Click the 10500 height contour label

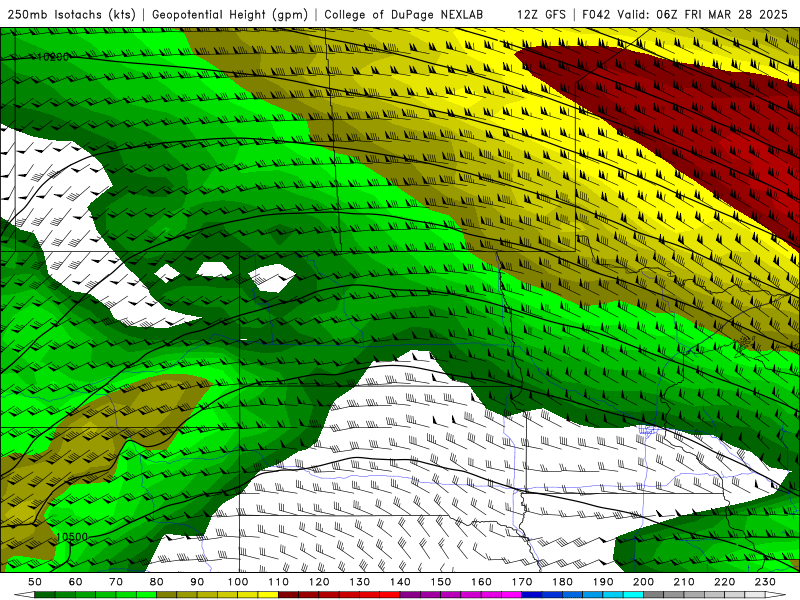coord(72,537)
